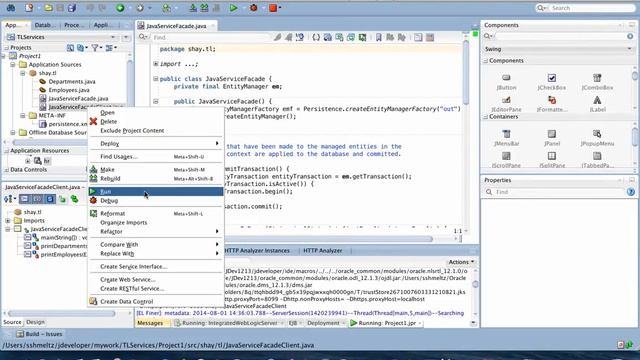This screenshot has width=640, height=360.
Task: Click the JComboBox palette component
Action: (x=597, y=82)
